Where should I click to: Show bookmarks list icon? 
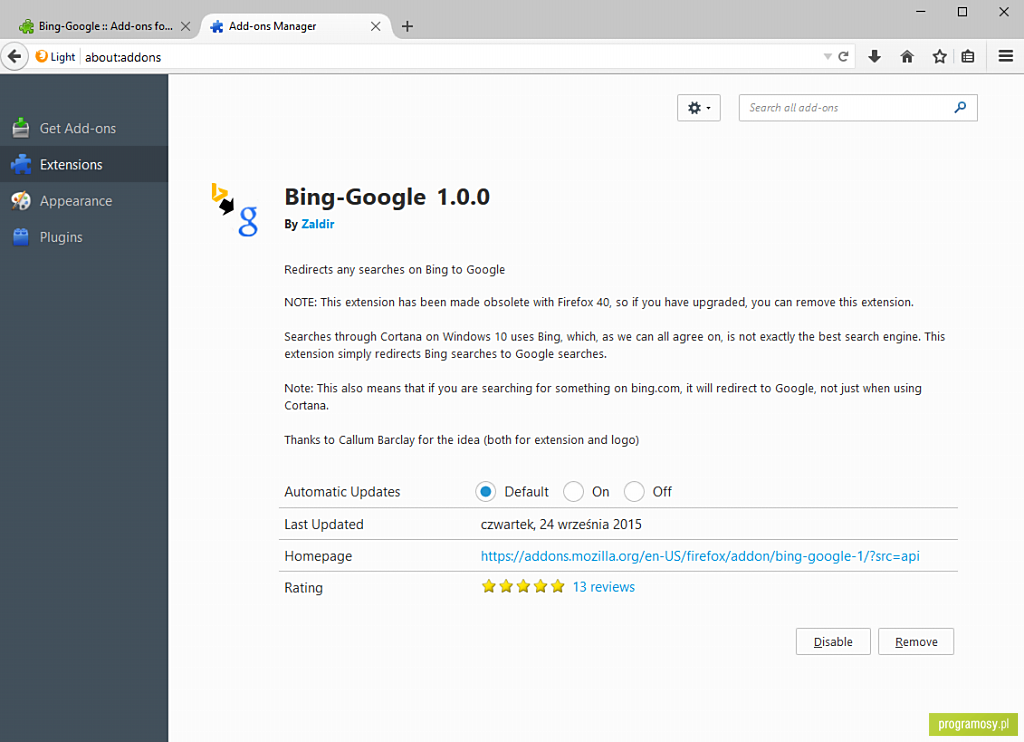point(968,57)
